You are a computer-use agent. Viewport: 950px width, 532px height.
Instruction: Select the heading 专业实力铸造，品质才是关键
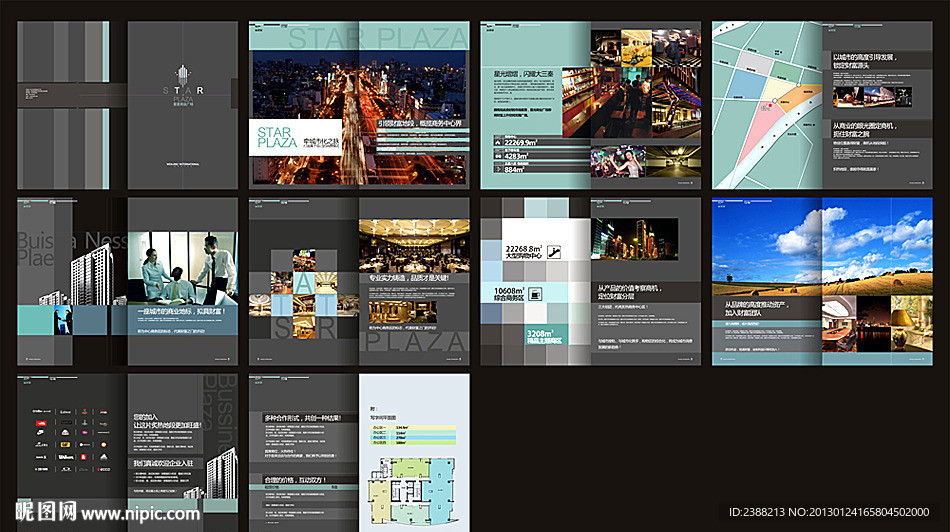tap(409, 278)
